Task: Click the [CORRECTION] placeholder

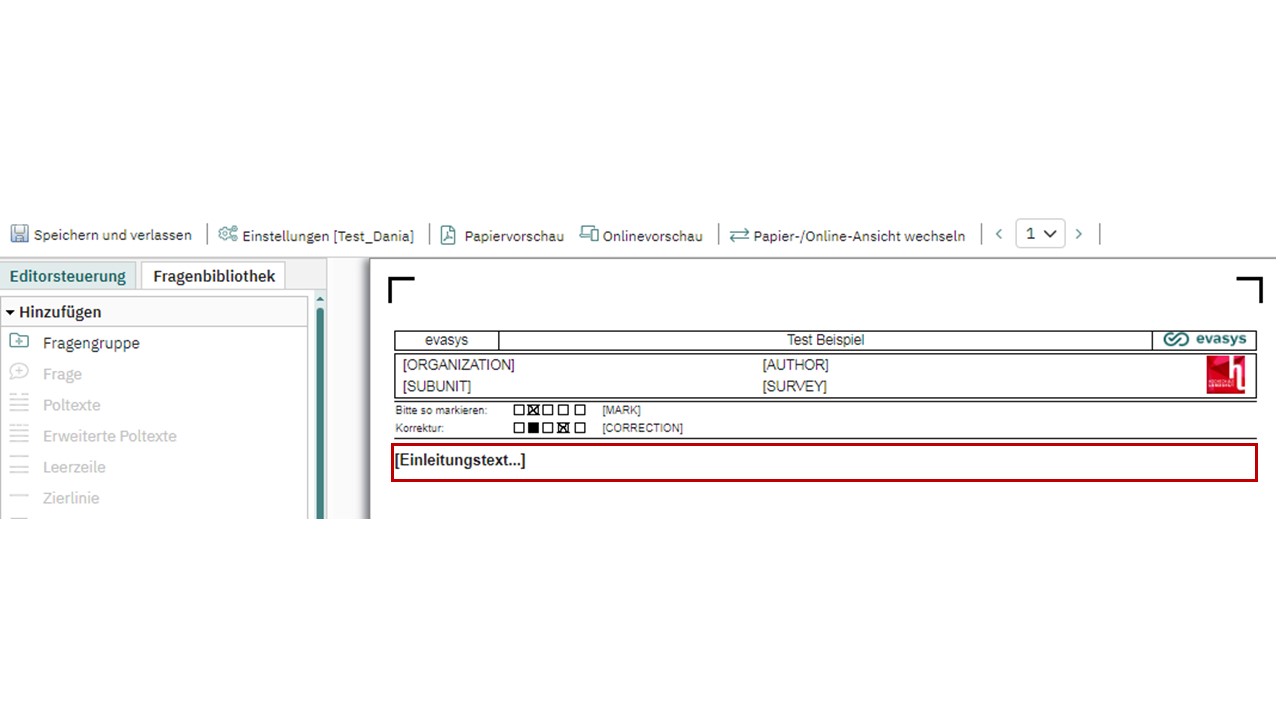Action: coord(642,428)
